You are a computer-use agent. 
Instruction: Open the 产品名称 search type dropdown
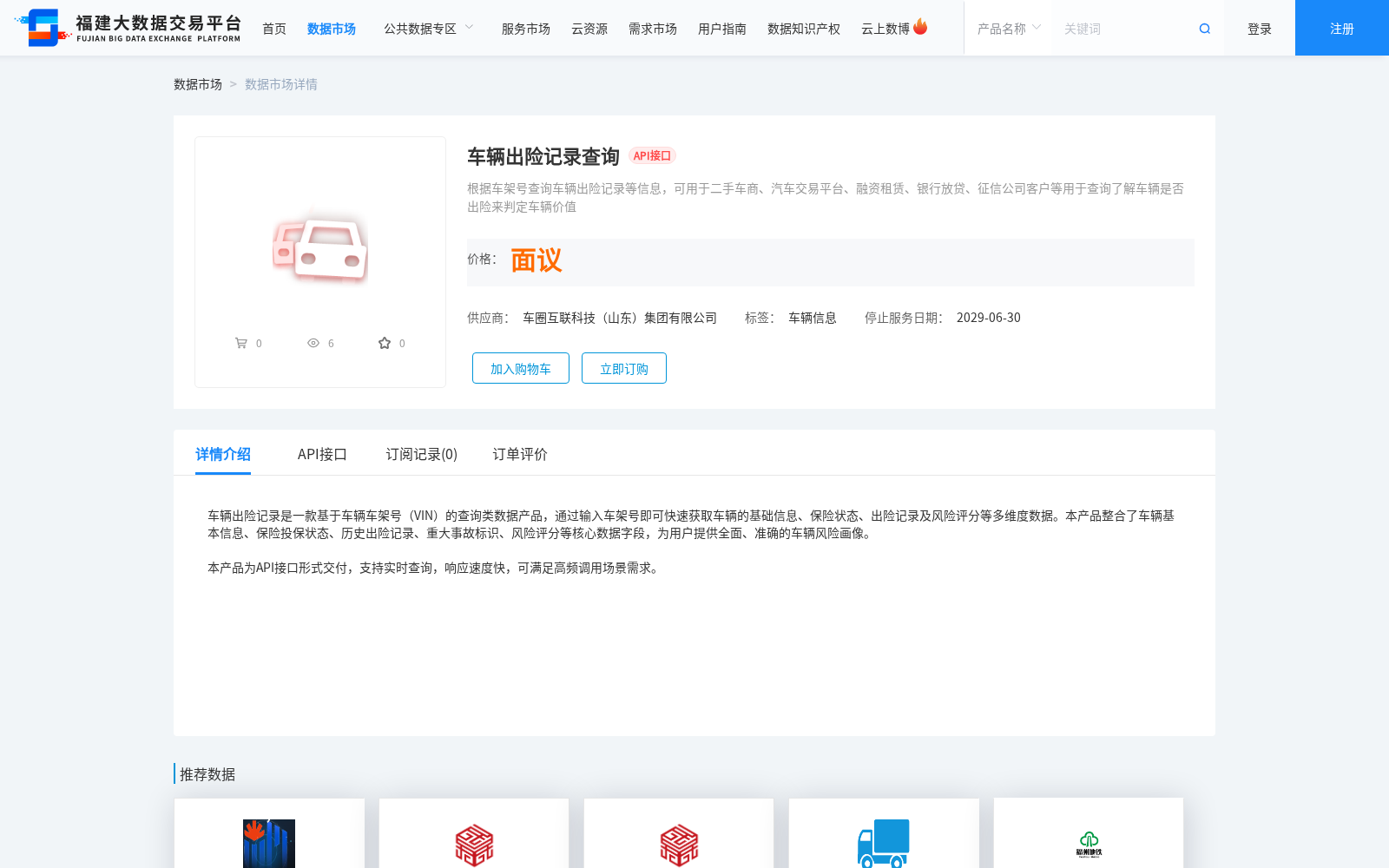pyautogui.click(x=1008, y=29)
